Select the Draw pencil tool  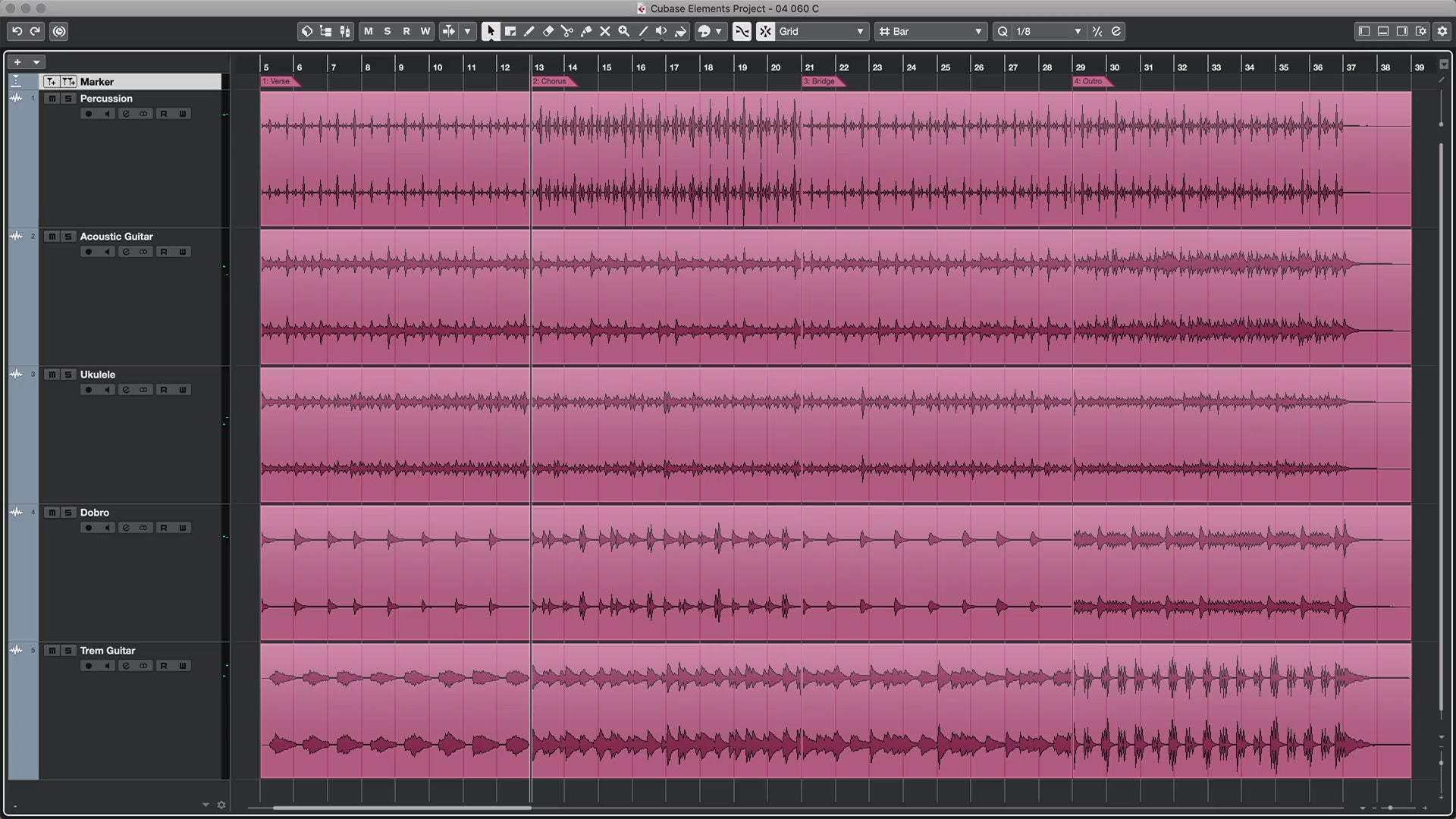[x=529, y=31]
